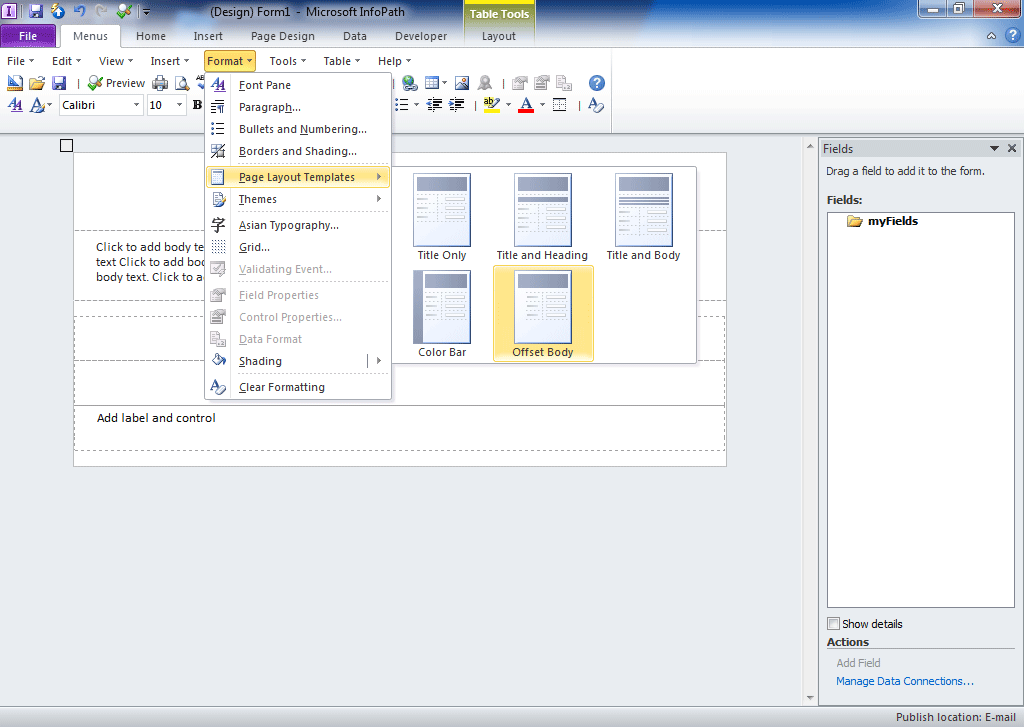Click Preview icon in Quick Access Toolbar
1024x727 pixels.
coord(123,11)
